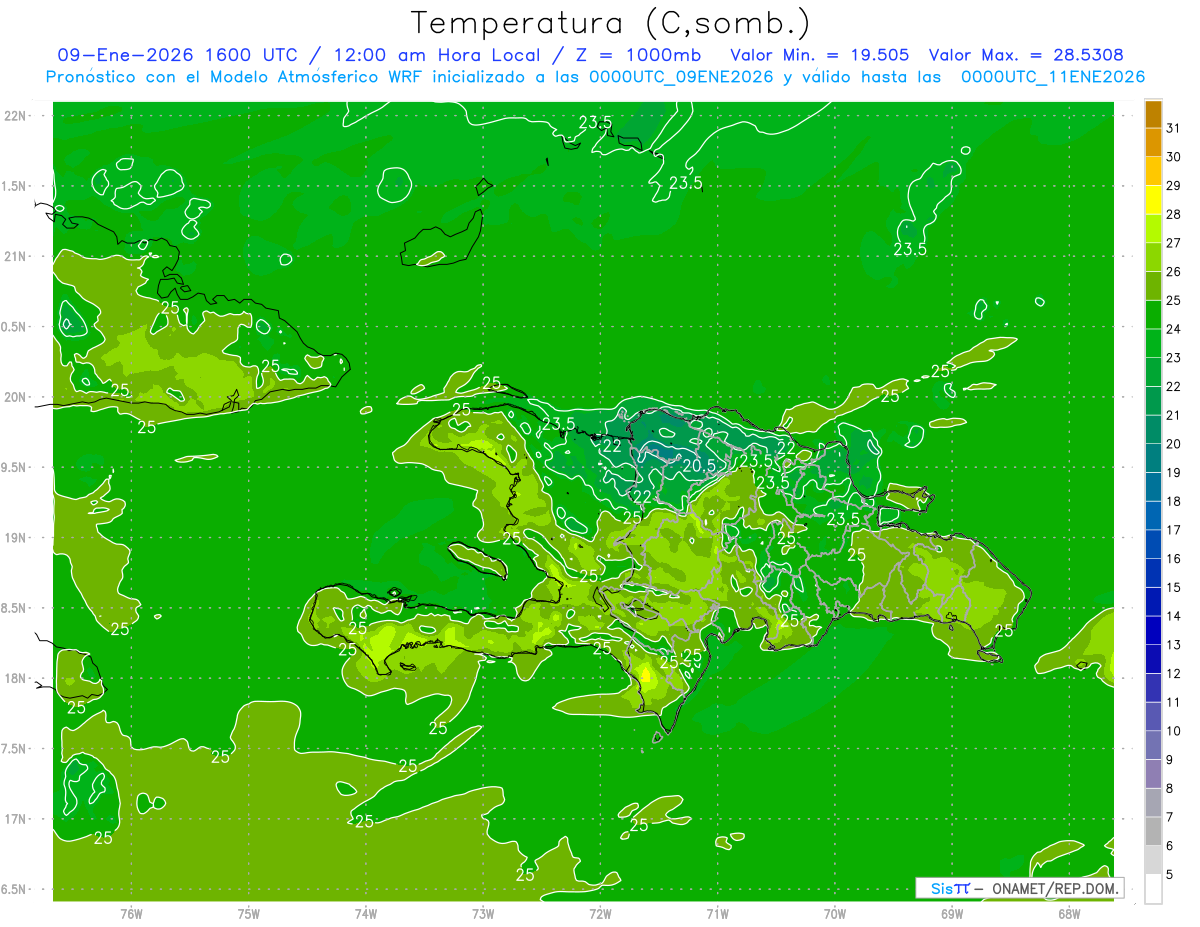
Task: Click the color bar value label "18"
Action: coord(1174,501)
